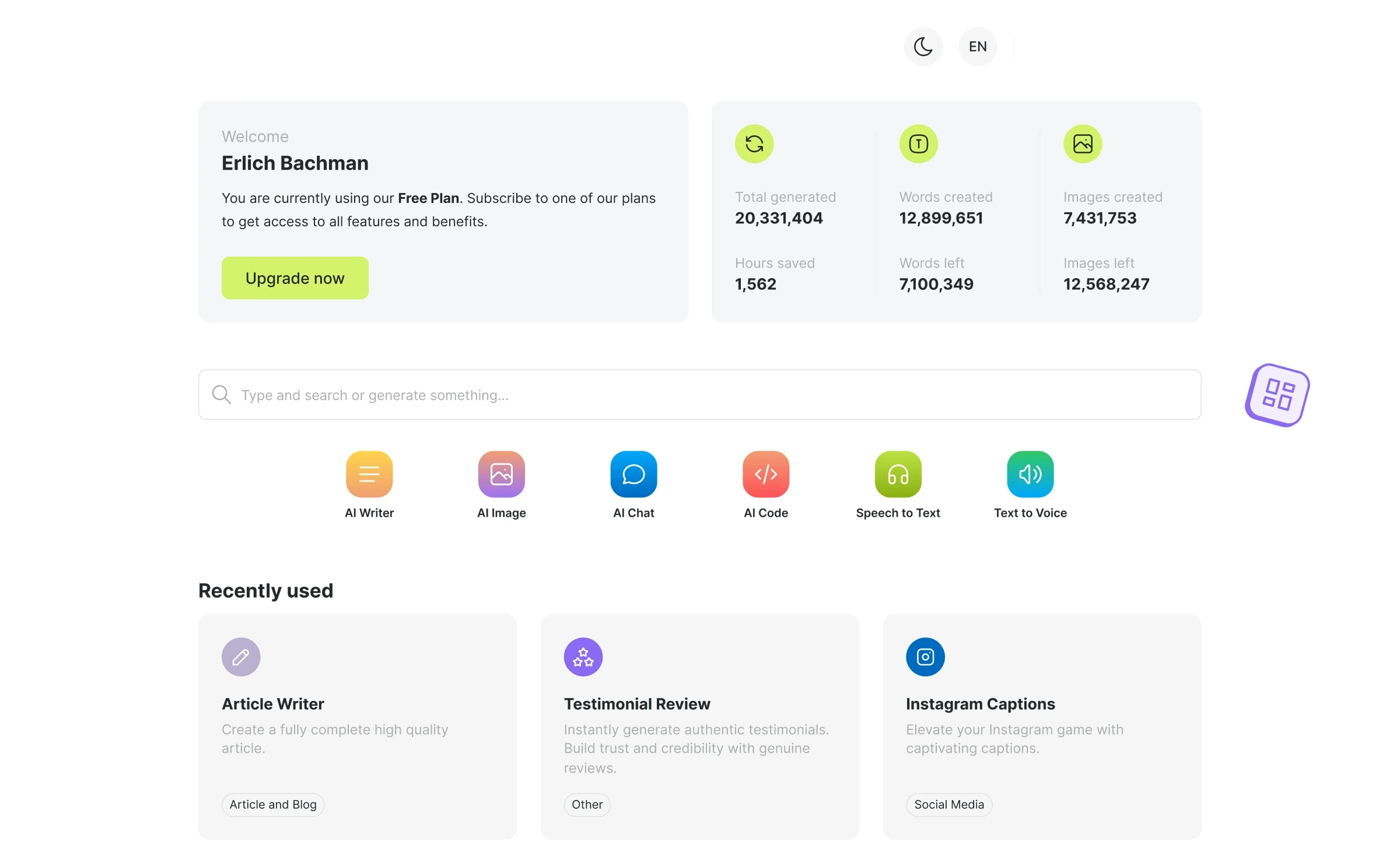Click the Other tag on Testimonial Review

587,804
